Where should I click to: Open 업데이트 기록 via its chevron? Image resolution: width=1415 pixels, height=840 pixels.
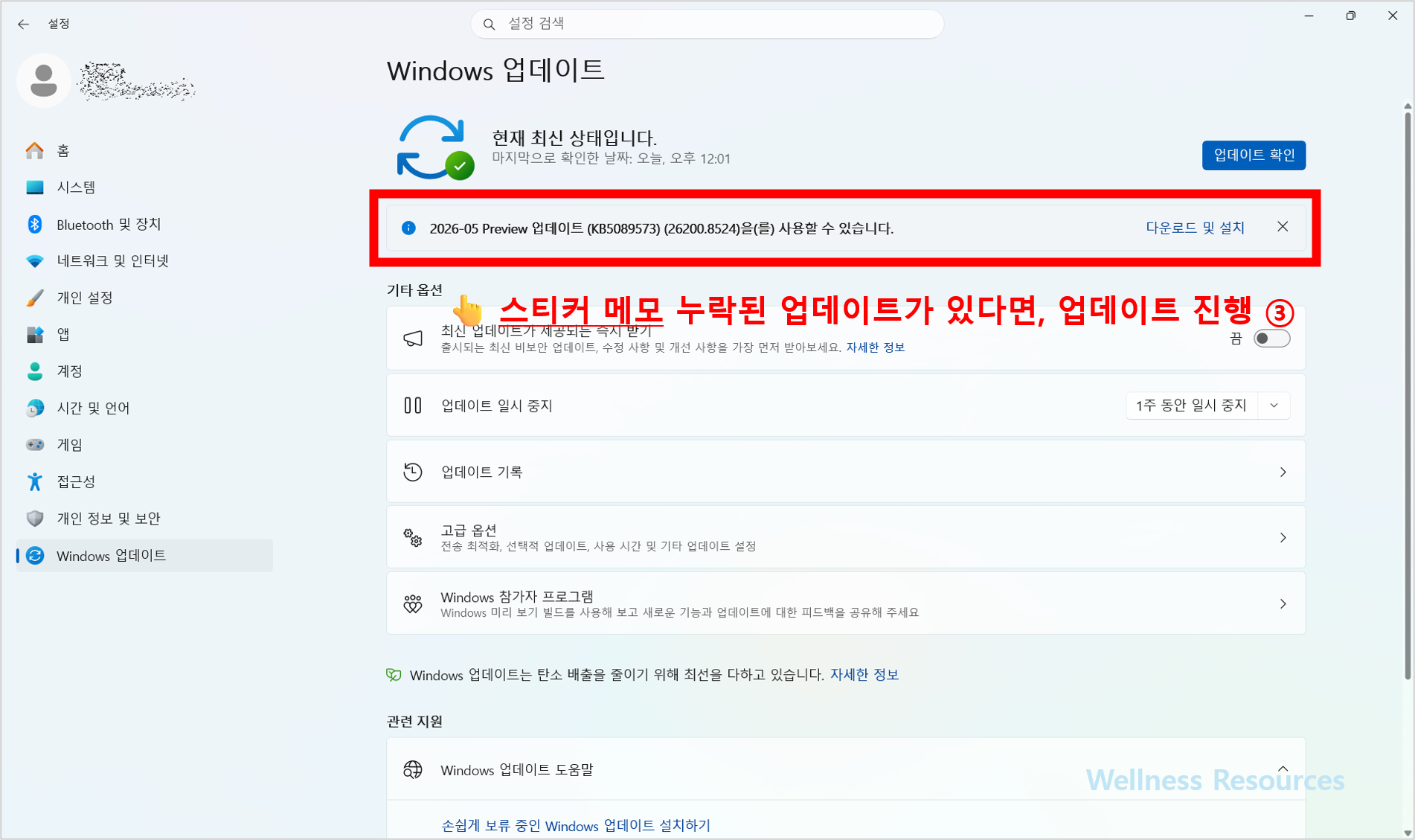pos(1283,472)
